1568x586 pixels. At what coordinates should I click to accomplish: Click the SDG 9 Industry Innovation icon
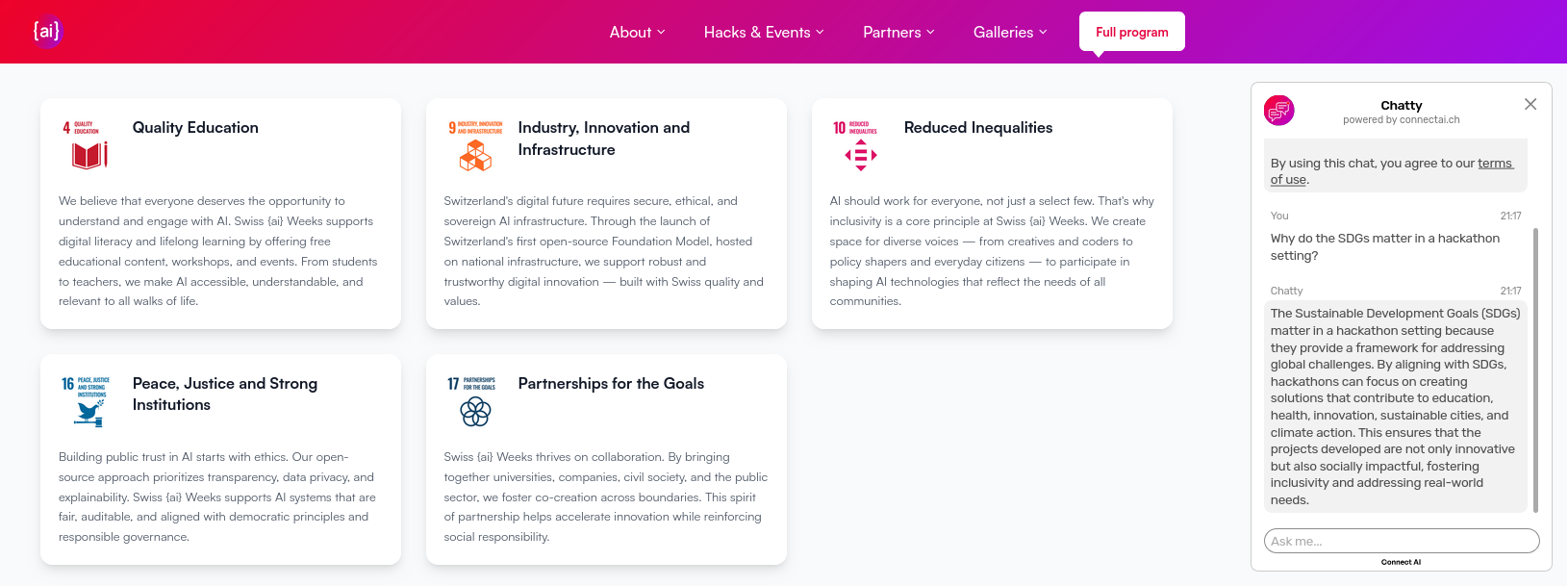[x=475, y=145]
